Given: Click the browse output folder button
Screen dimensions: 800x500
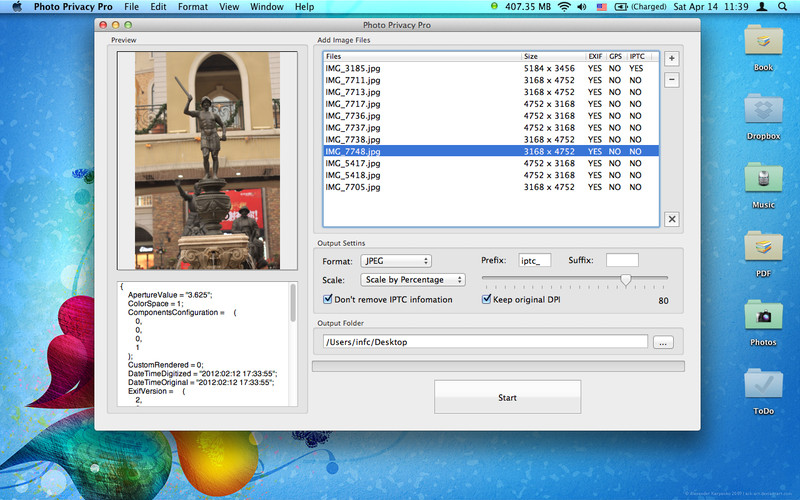Looking at the screenshot, I should pyautogui.click(x=663, y=342).
